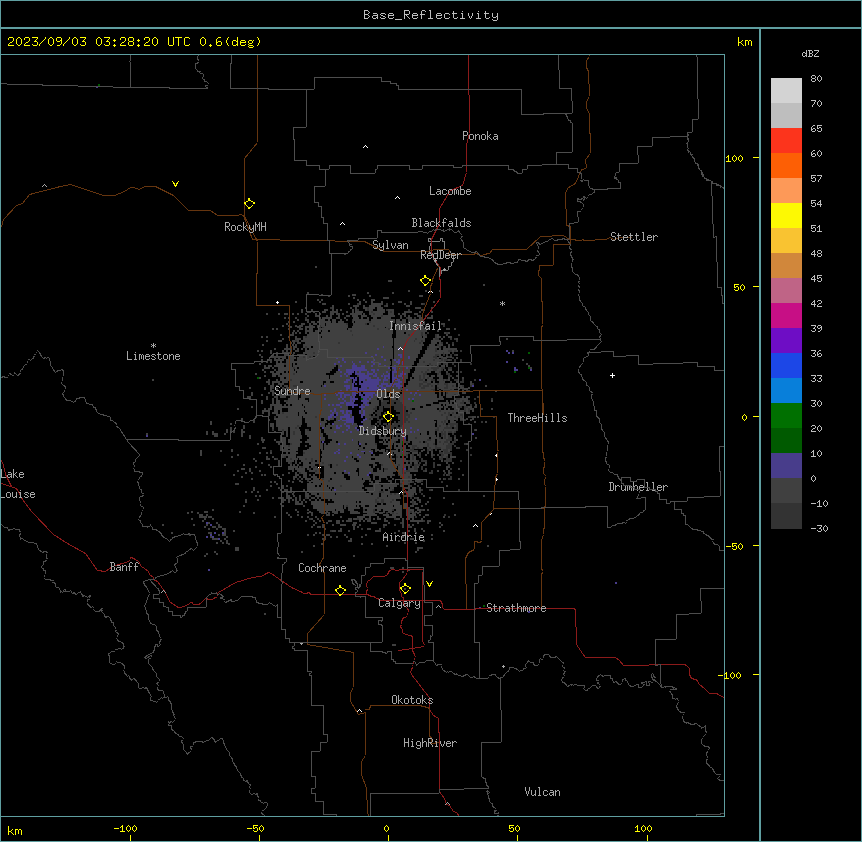Click the Lake Louise map label

[18, 484]
